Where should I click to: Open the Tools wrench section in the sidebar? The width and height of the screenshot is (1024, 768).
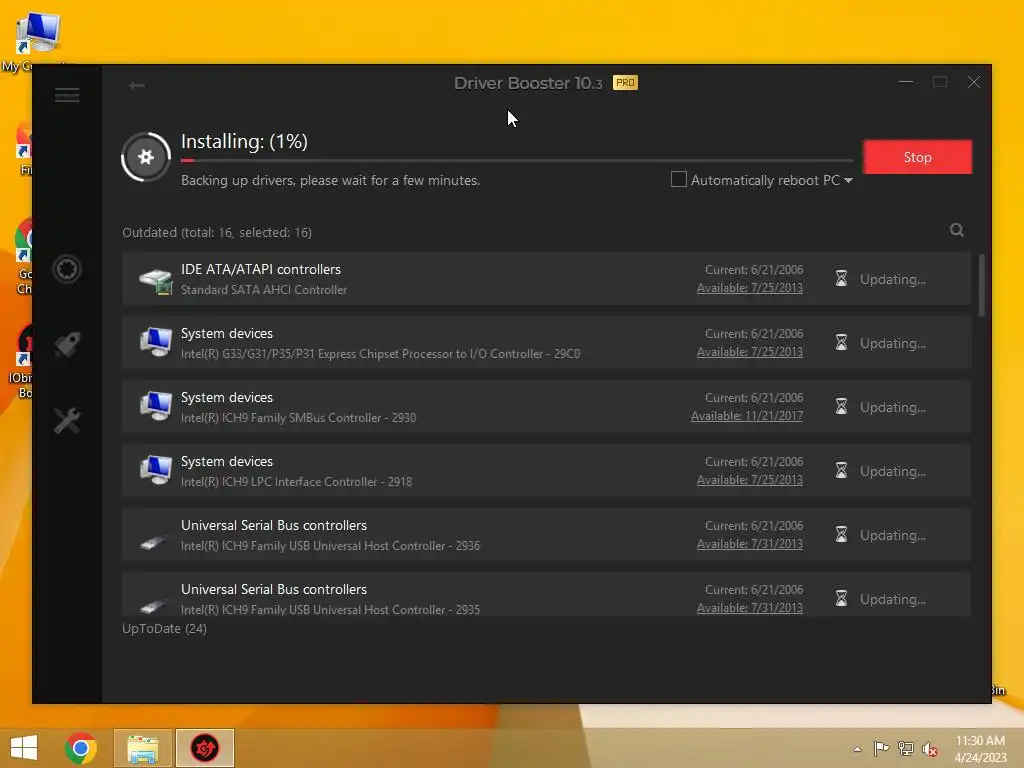point(67,421)
